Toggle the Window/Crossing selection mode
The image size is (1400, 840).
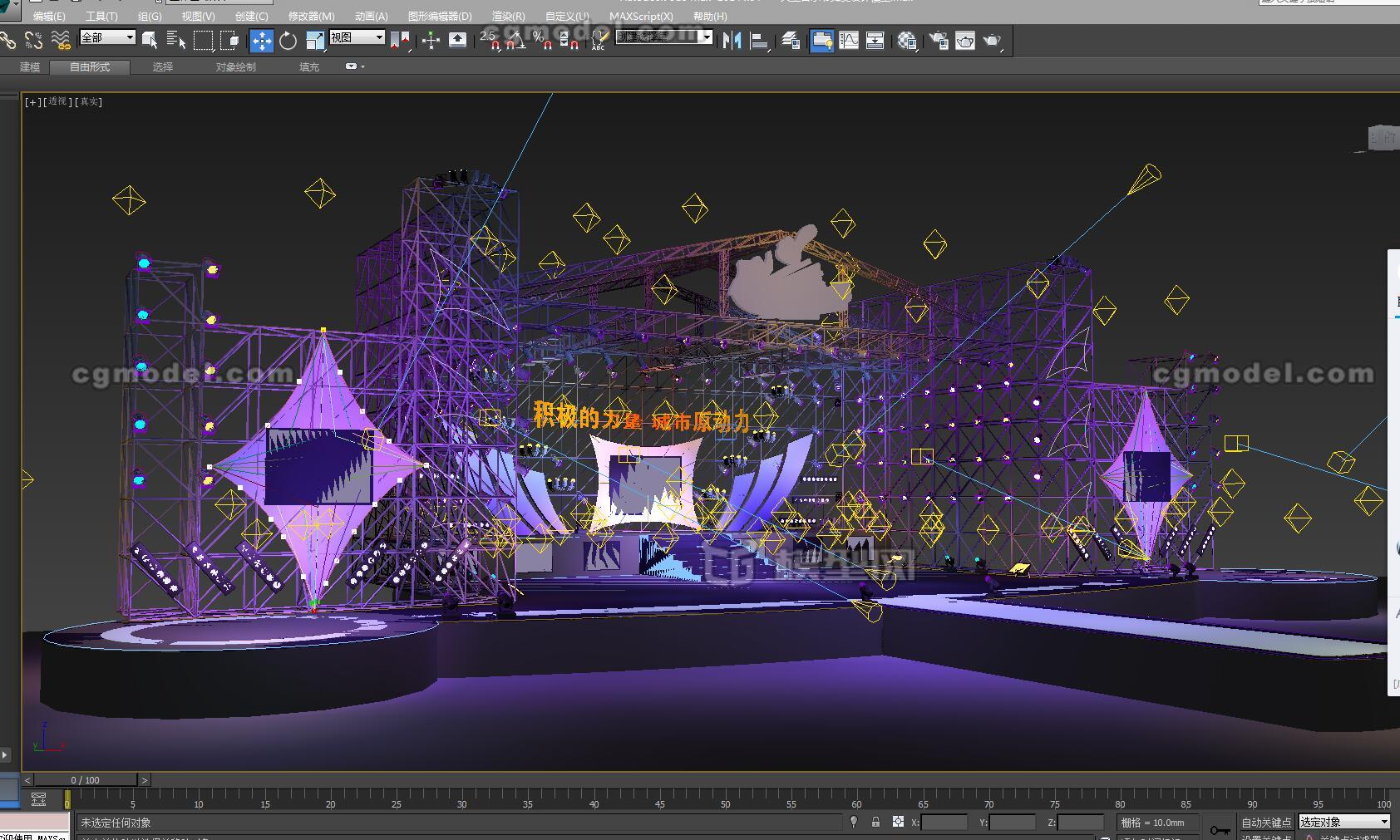[x=229, y=40]
